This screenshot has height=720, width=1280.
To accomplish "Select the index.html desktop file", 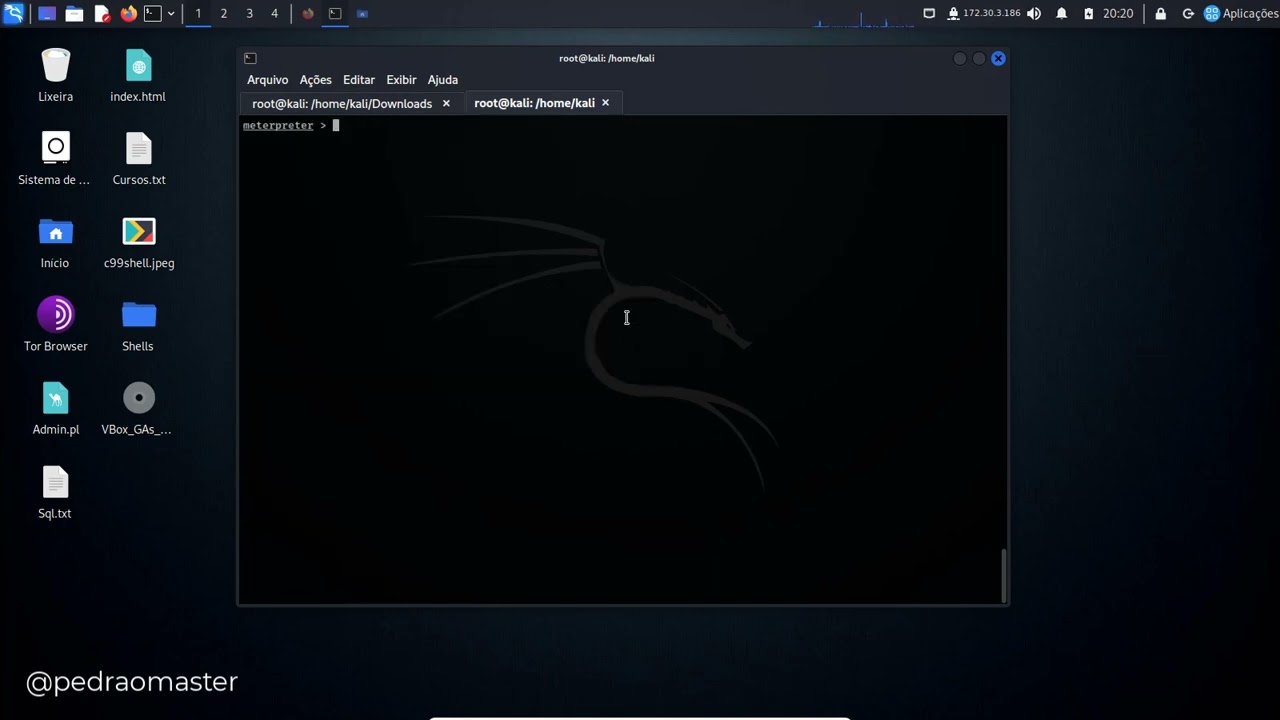I will coord(138,76).
